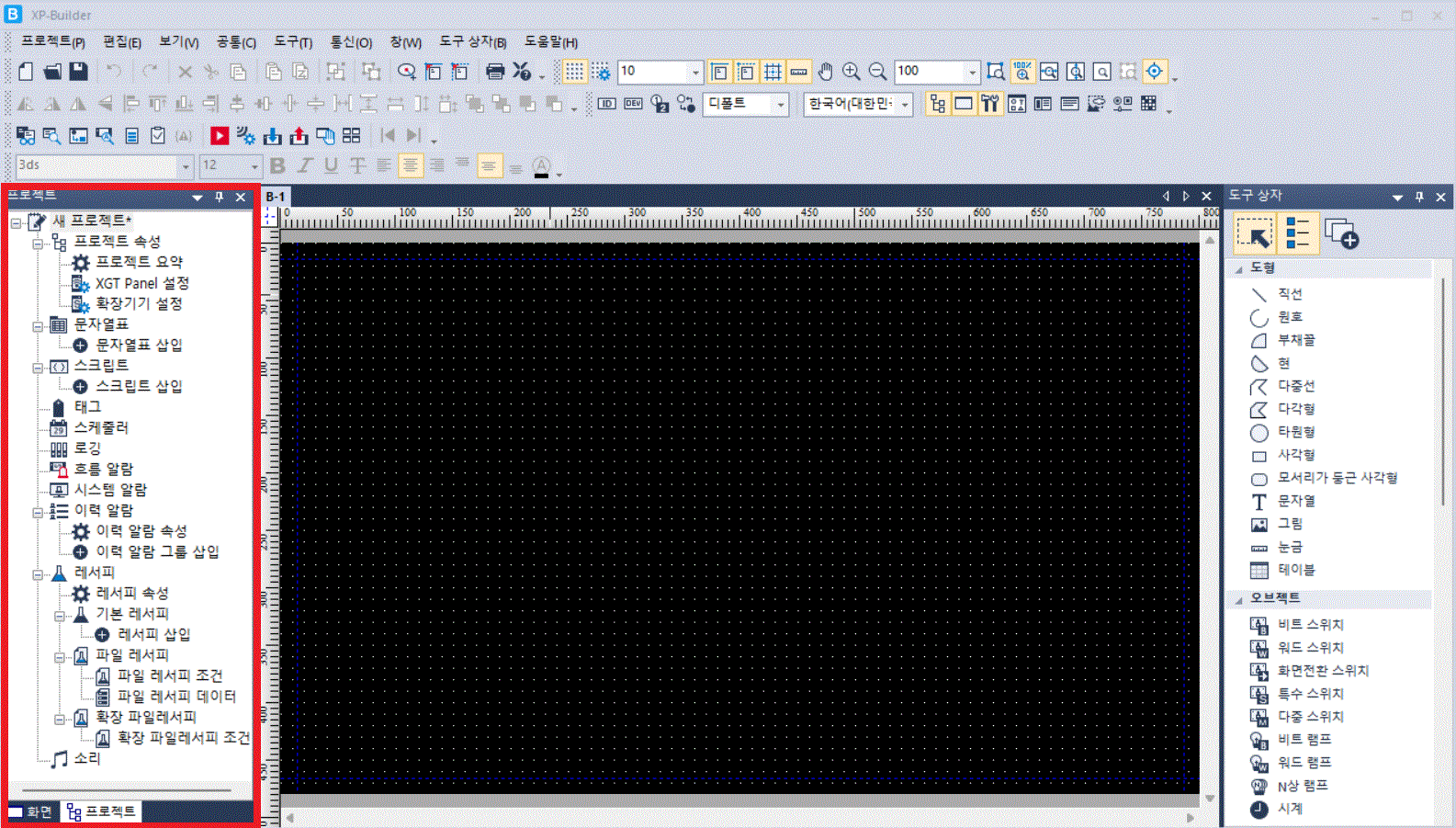Image resolution: width=1456 pixels, height=828 pixels.
Task: Open XGT Panel 설정 in the tree
Action: [x=142, y=283]
